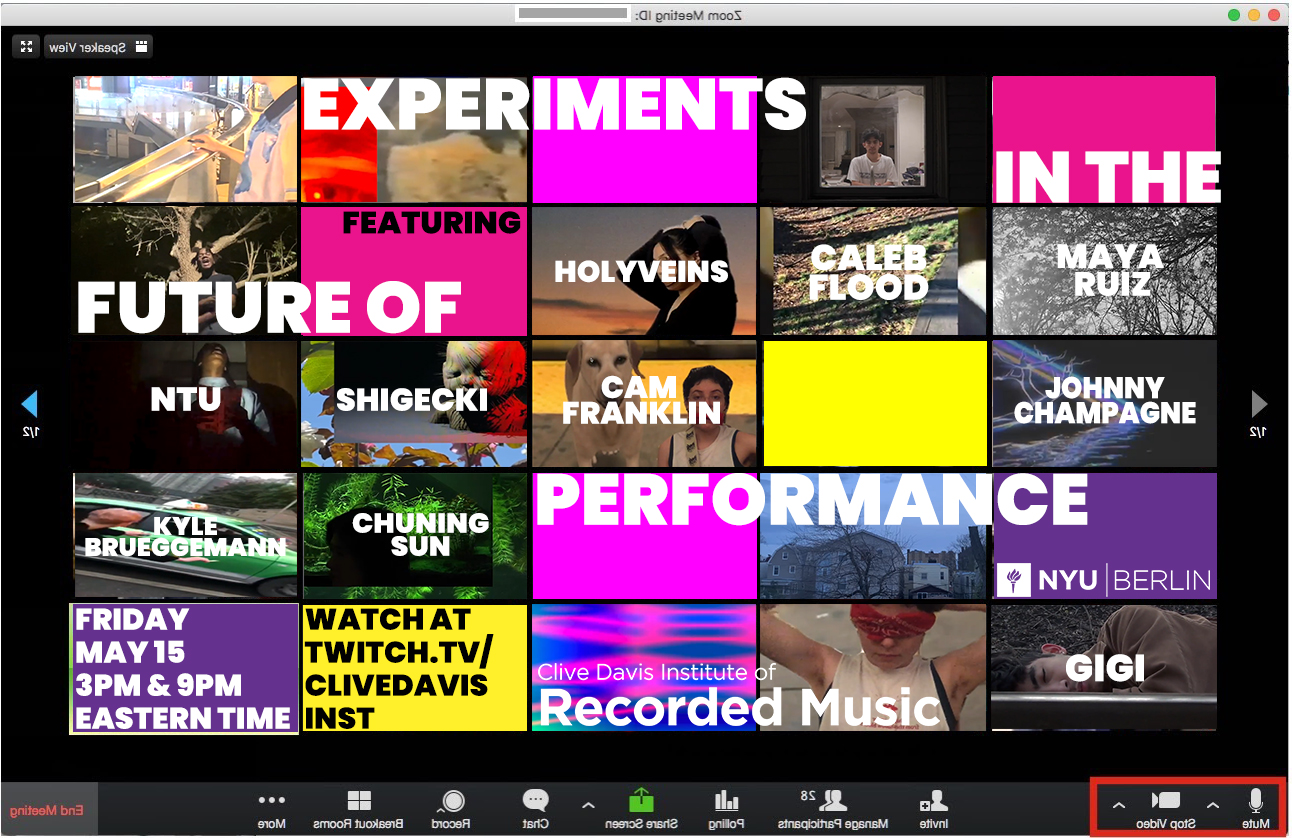Click the blue gallery page arrow
Screen dimensions: 1292x838
(29, 403)
